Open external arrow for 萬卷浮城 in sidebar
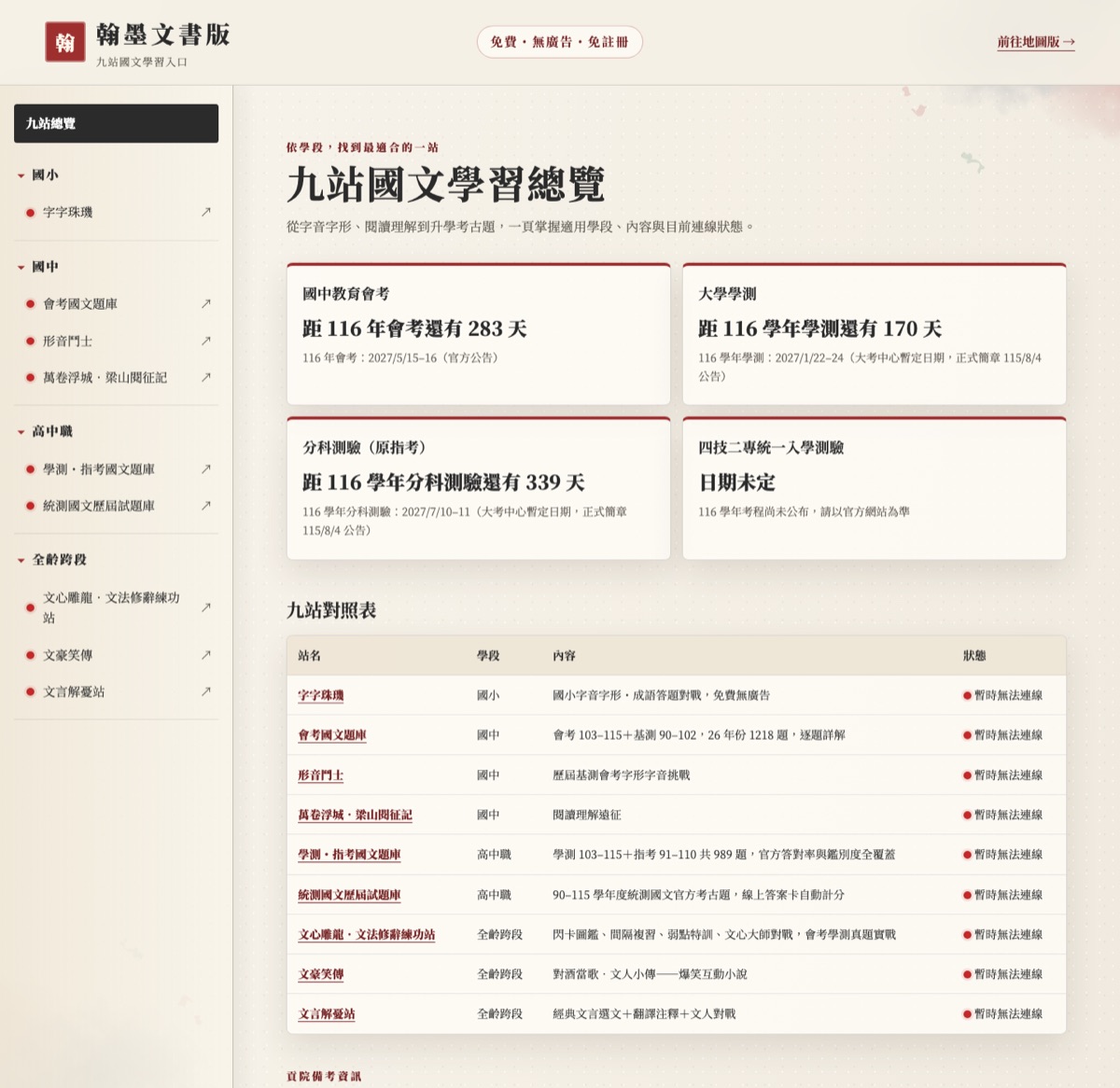This screenshot has width=1120, height=1088. 206,377
